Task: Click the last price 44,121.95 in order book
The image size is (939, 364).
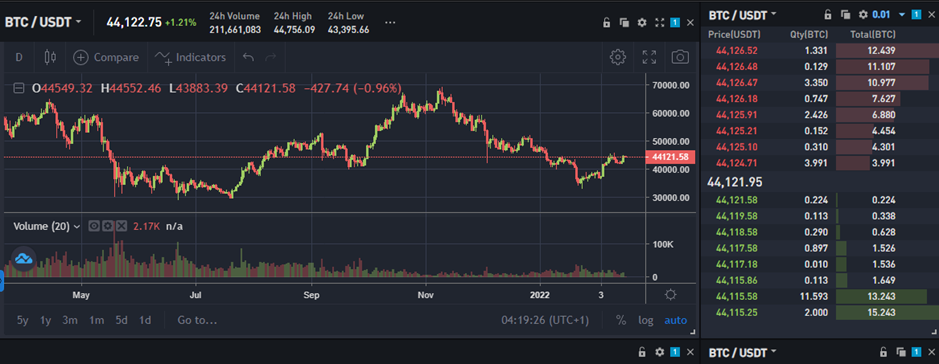Action: pos(735,181)
